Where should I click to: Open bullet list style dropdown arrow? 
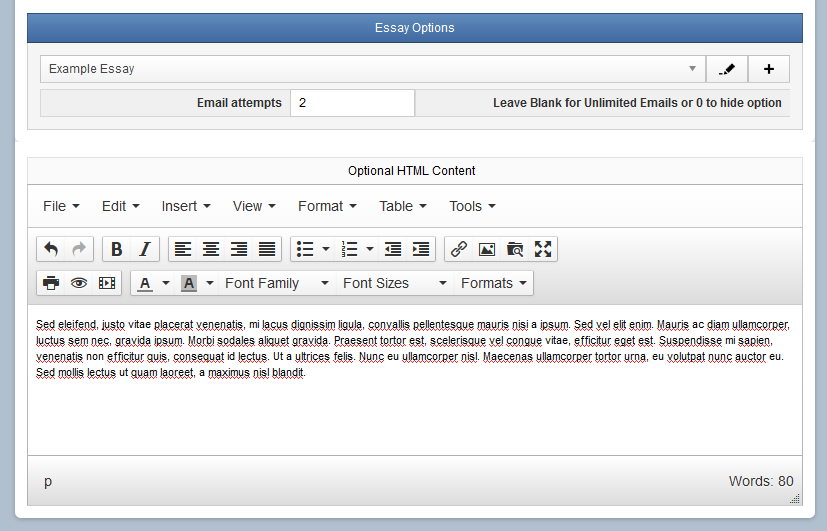click(326, 249)
